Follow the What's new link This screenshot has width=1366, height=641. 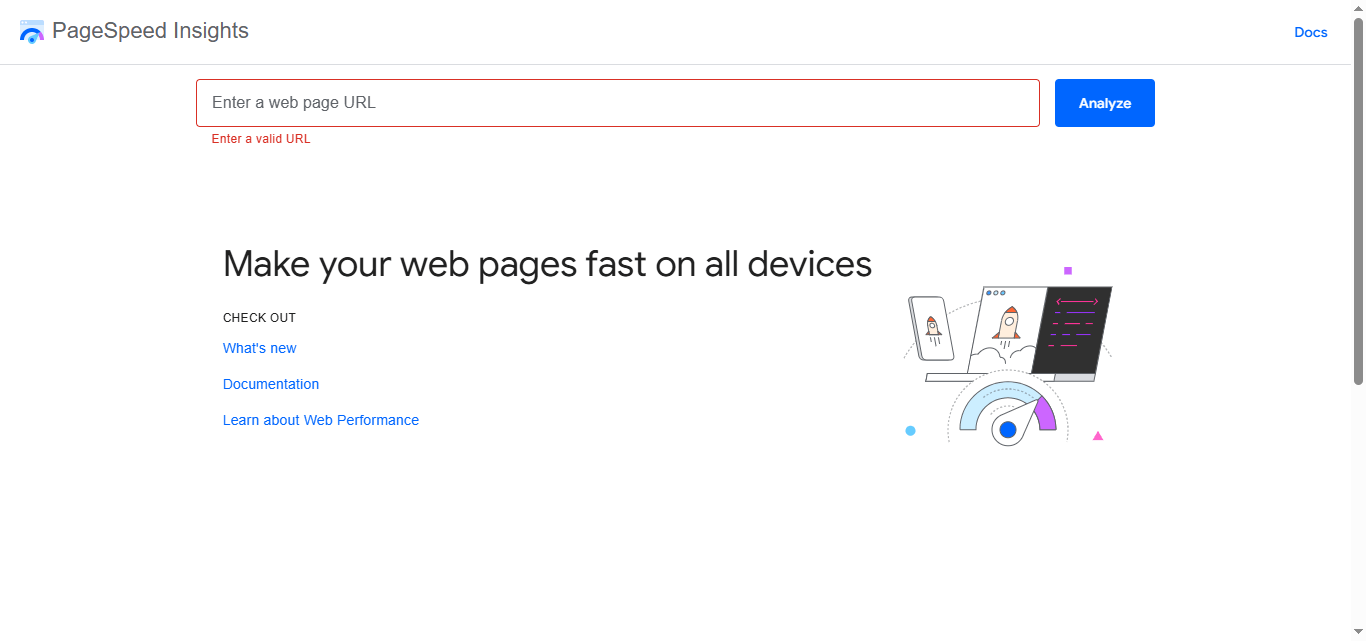pyautogui.click(x=259, y=348)
